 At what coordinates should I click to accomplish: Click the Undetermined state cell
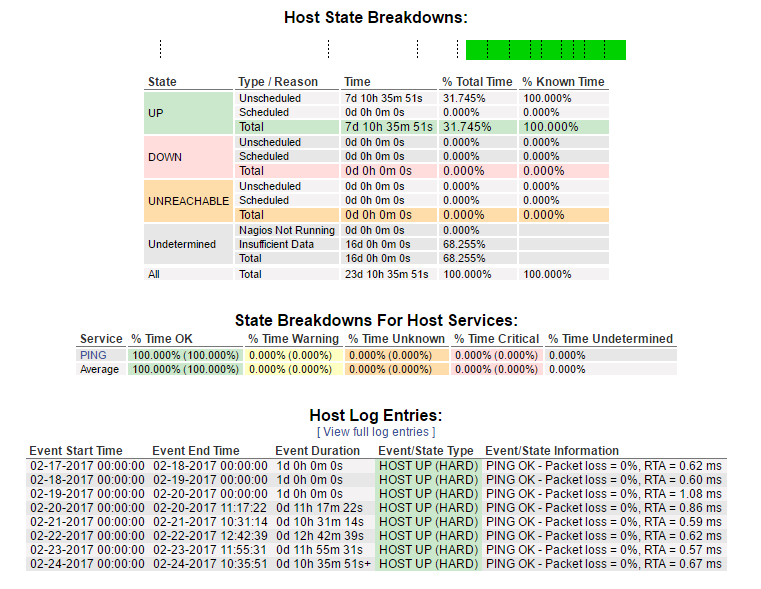click(x=189, y=244)
